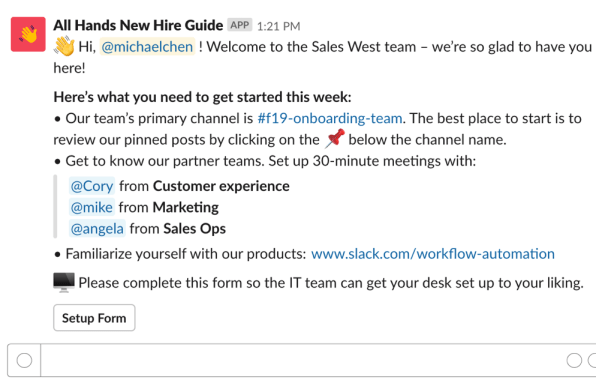Open the All Hands New Hire Guide sender profile
596x383 pixels.
point(138,25)
